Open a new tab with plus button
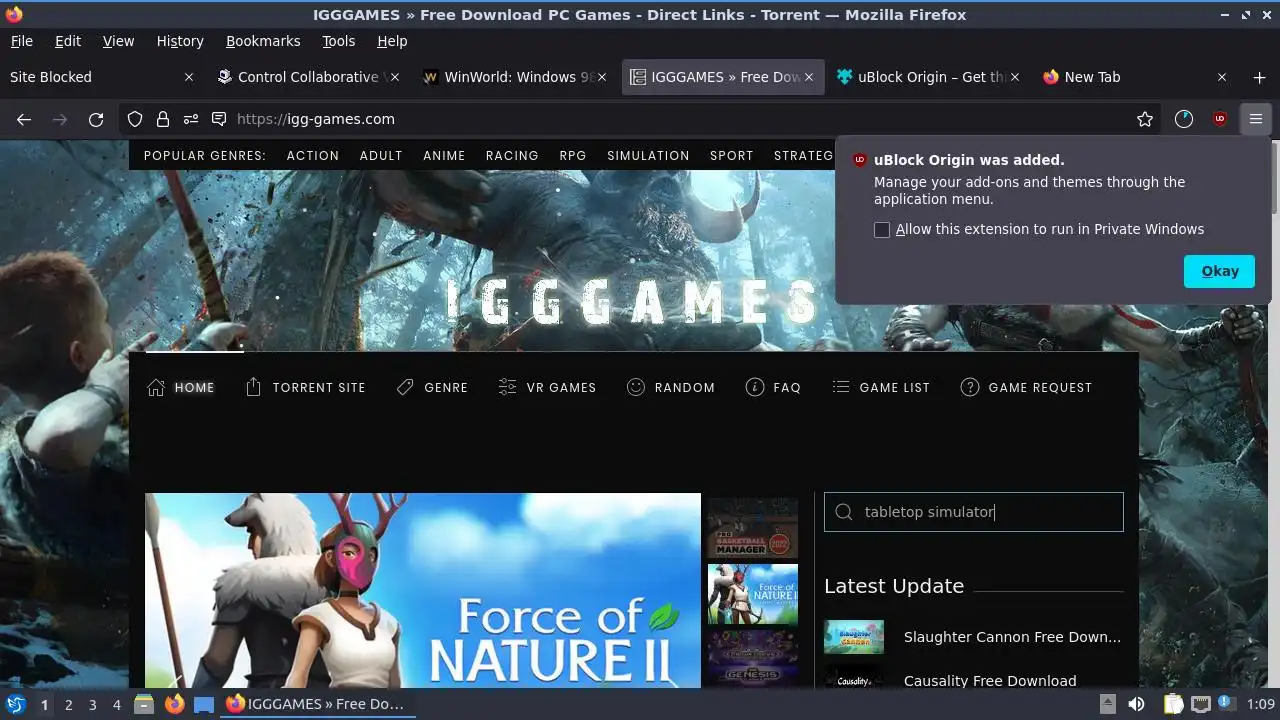The image size is (1280, 720). tap(1259, 77)
